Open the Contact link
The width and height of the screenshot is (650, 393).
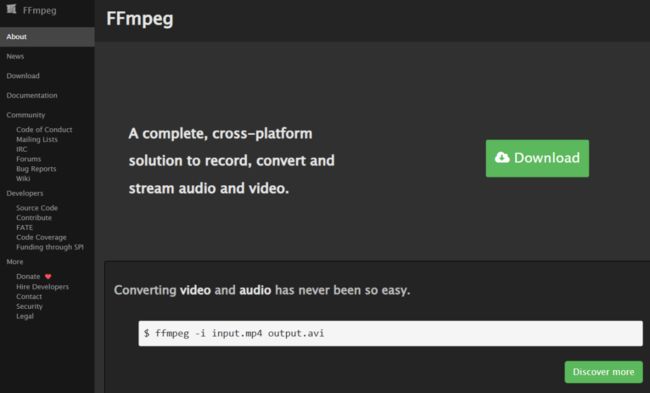pos(29,296)
